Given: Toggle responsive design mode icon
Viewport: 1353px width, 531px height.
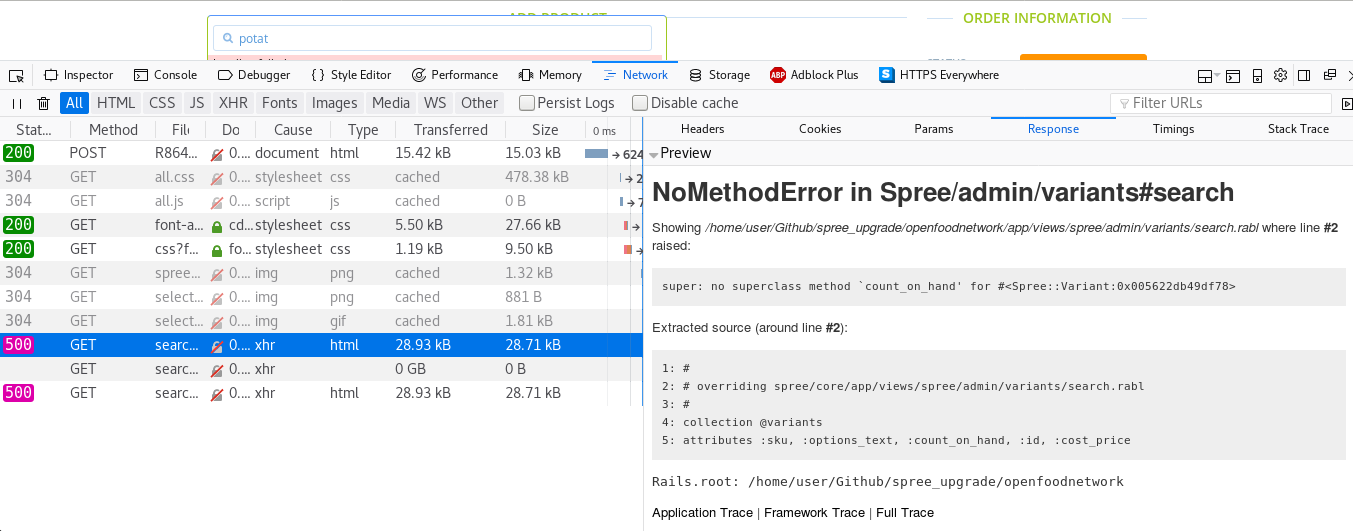Looking at the screenshot, I should [x=1257, y=75].
